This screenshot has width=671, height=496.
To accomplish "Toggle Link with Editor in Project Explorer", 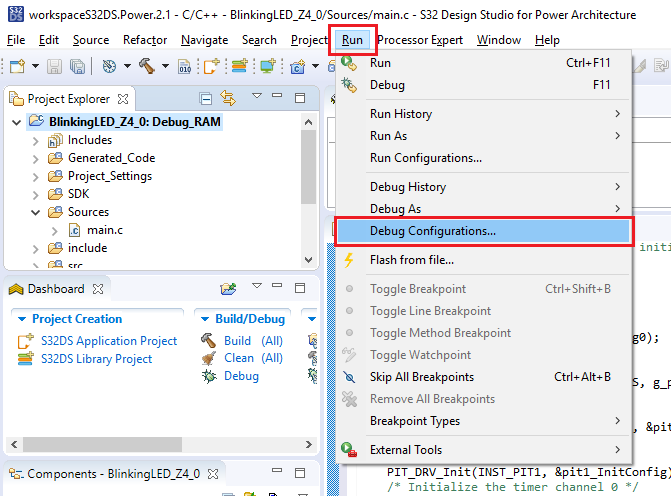I will coord(228,98).
